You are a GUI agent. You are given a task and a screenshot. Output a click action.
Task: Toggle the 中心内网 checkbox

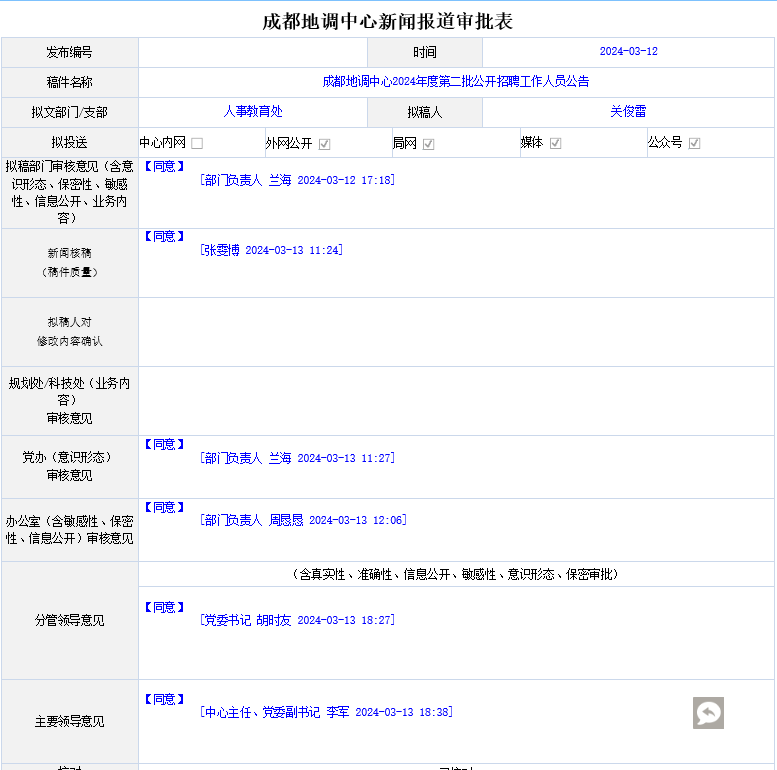tap(197, 144)
